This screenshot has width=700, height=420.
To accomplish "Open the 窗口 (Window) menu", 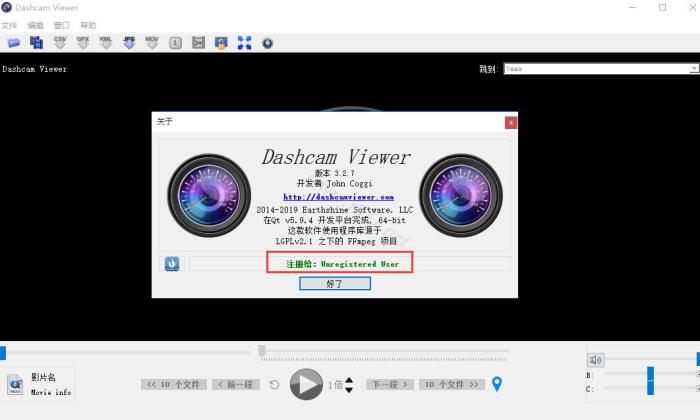I will [x=62, y=25].
